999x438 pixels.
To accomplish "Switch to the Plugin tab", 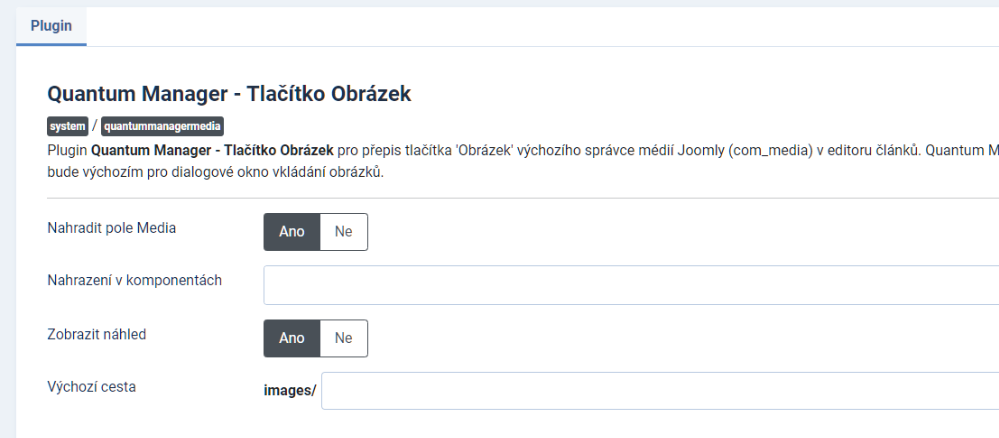I will tap(51, 25).
